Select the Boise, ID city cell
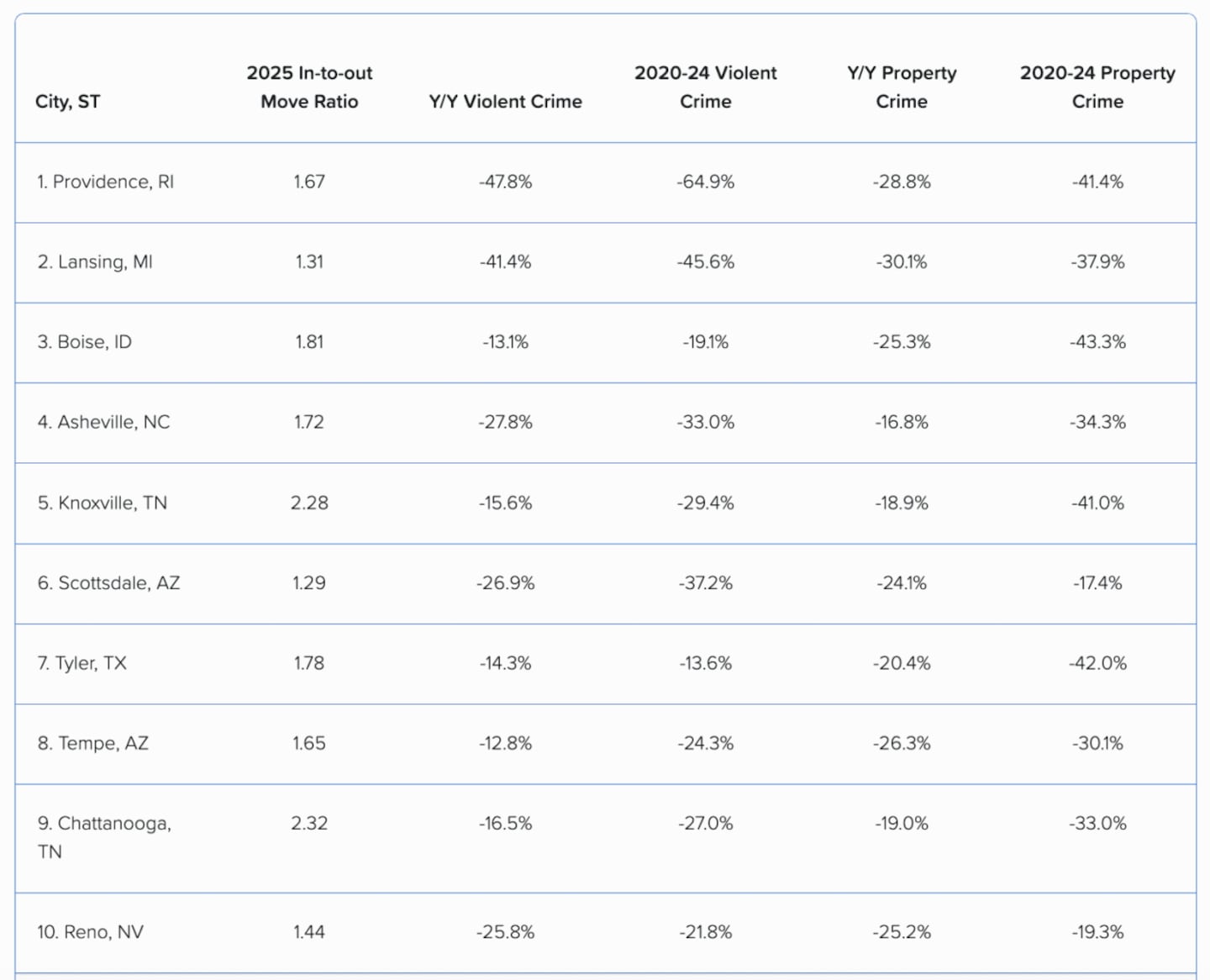Viewport: 1210px width, 980px height. (84, 342)
